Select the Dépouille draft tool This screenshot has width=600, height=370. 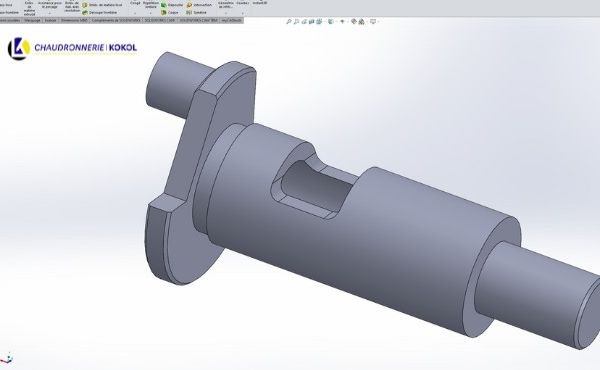pos(172,5)
